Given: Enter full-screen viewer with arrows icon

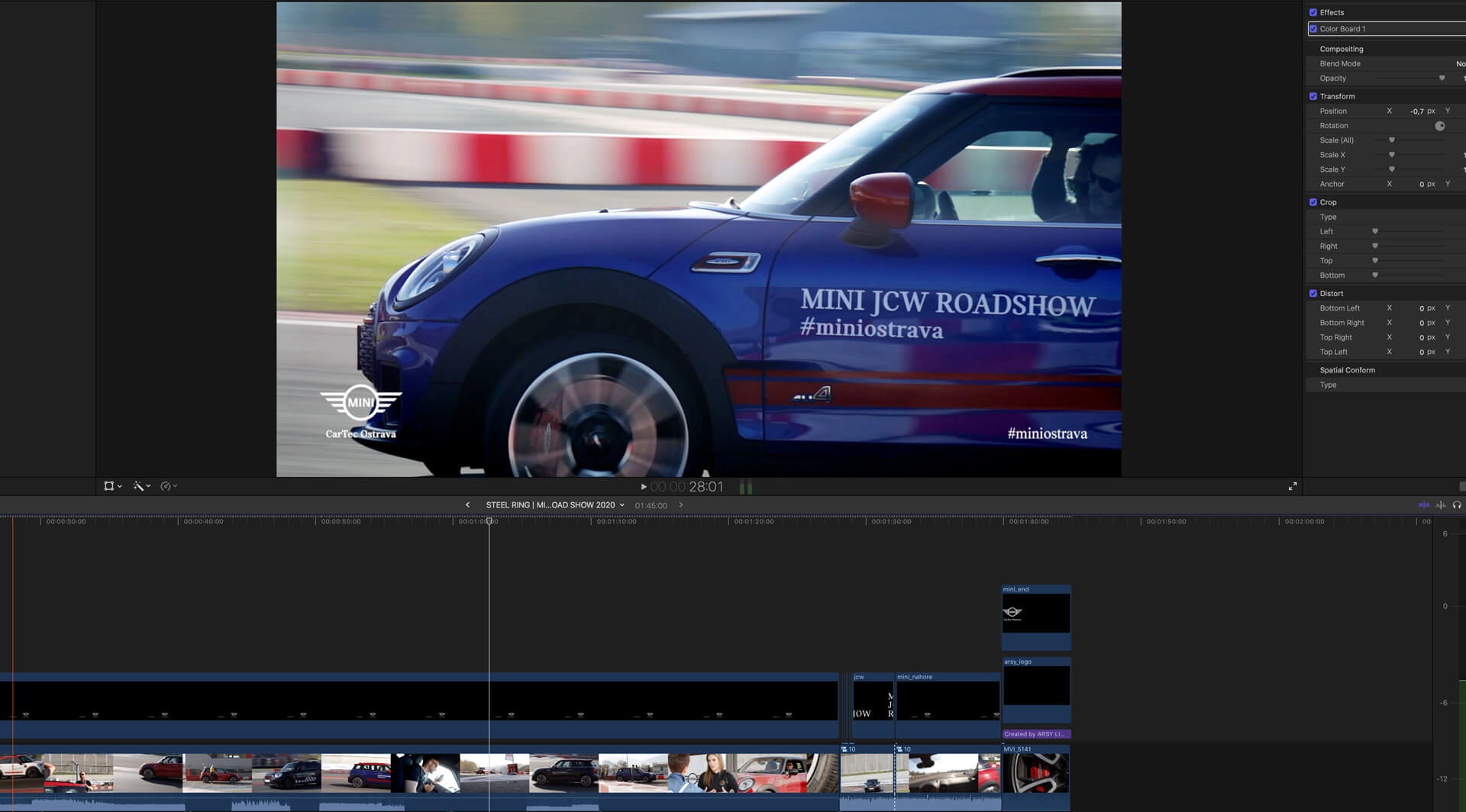Looking at the screenshot, I should coord(1293,486).
